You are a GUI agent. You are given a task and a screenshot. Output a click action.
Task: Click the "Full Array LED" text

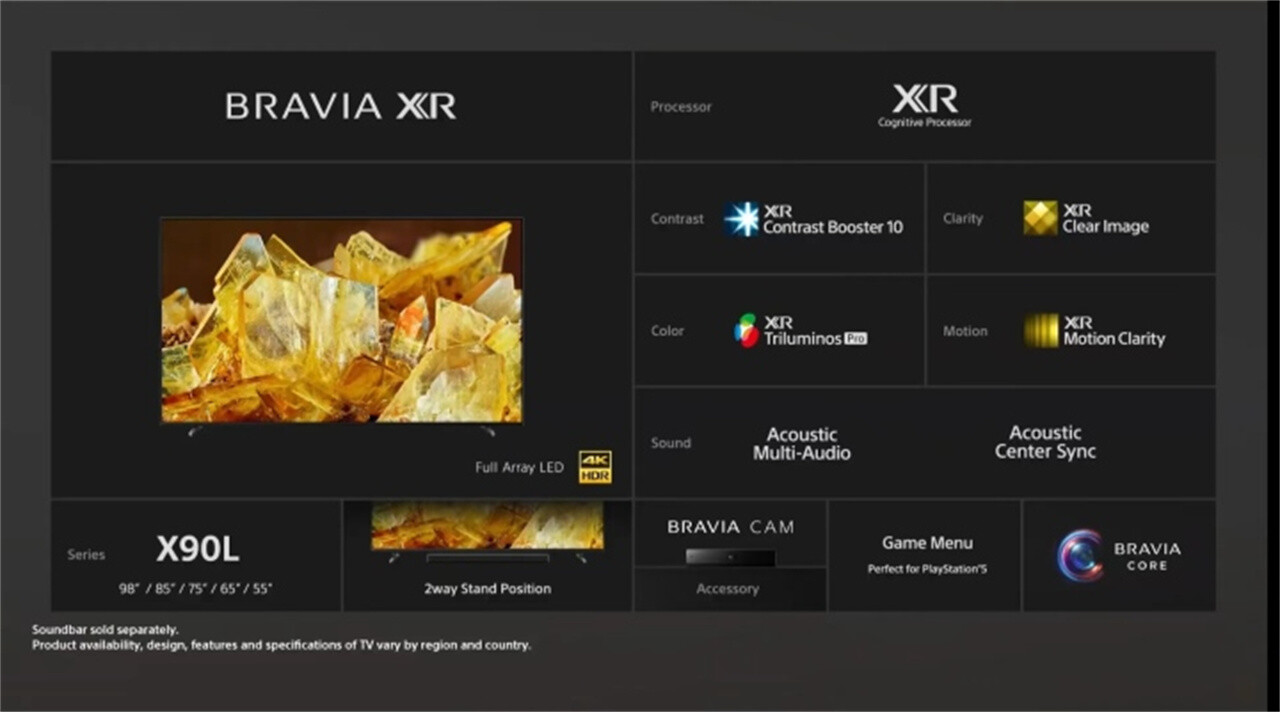[x=519, y=468]
